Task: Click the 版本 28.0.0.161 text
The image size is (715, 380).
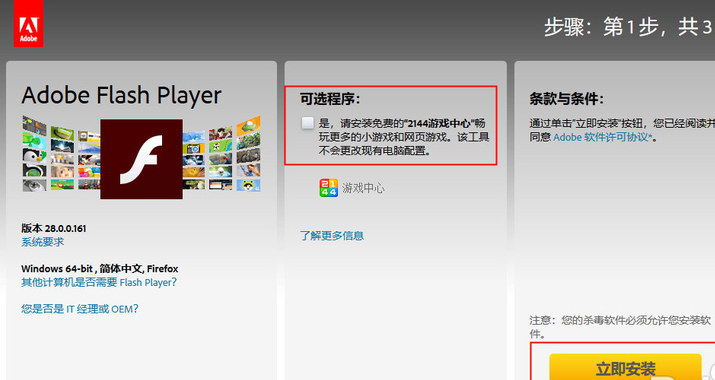Action: pos(53,228)
